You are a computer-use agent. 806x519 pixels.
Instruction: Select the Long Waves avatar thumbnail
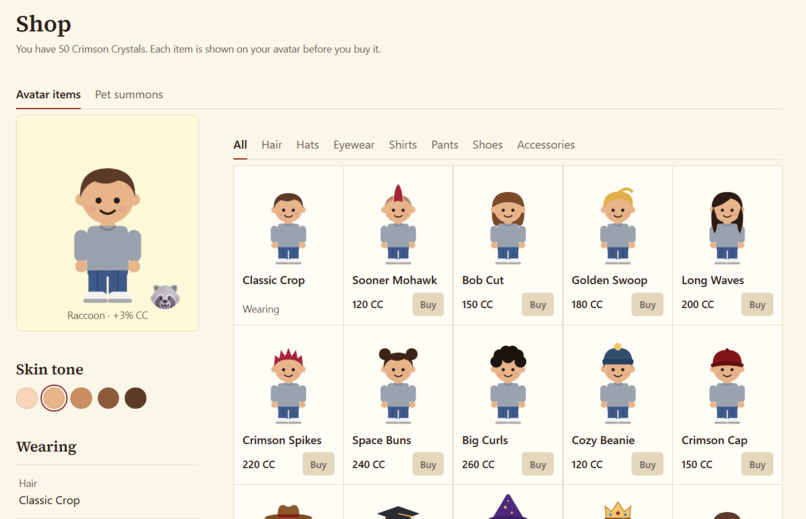[727, 228]
